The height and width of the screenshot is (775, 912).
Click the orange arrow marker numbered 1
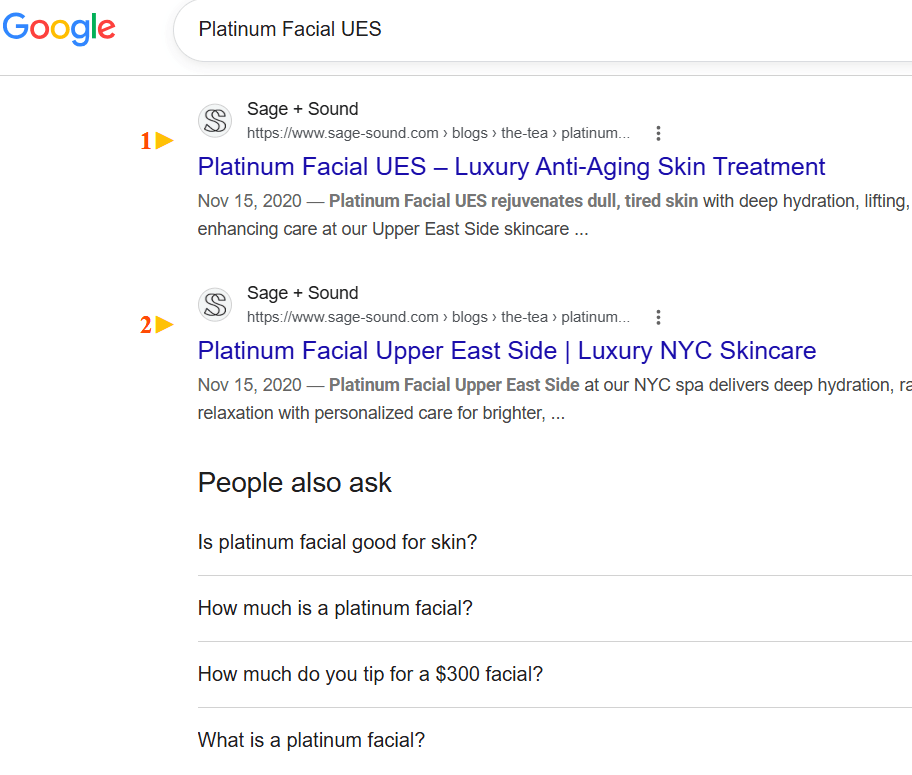click(157, 141)
